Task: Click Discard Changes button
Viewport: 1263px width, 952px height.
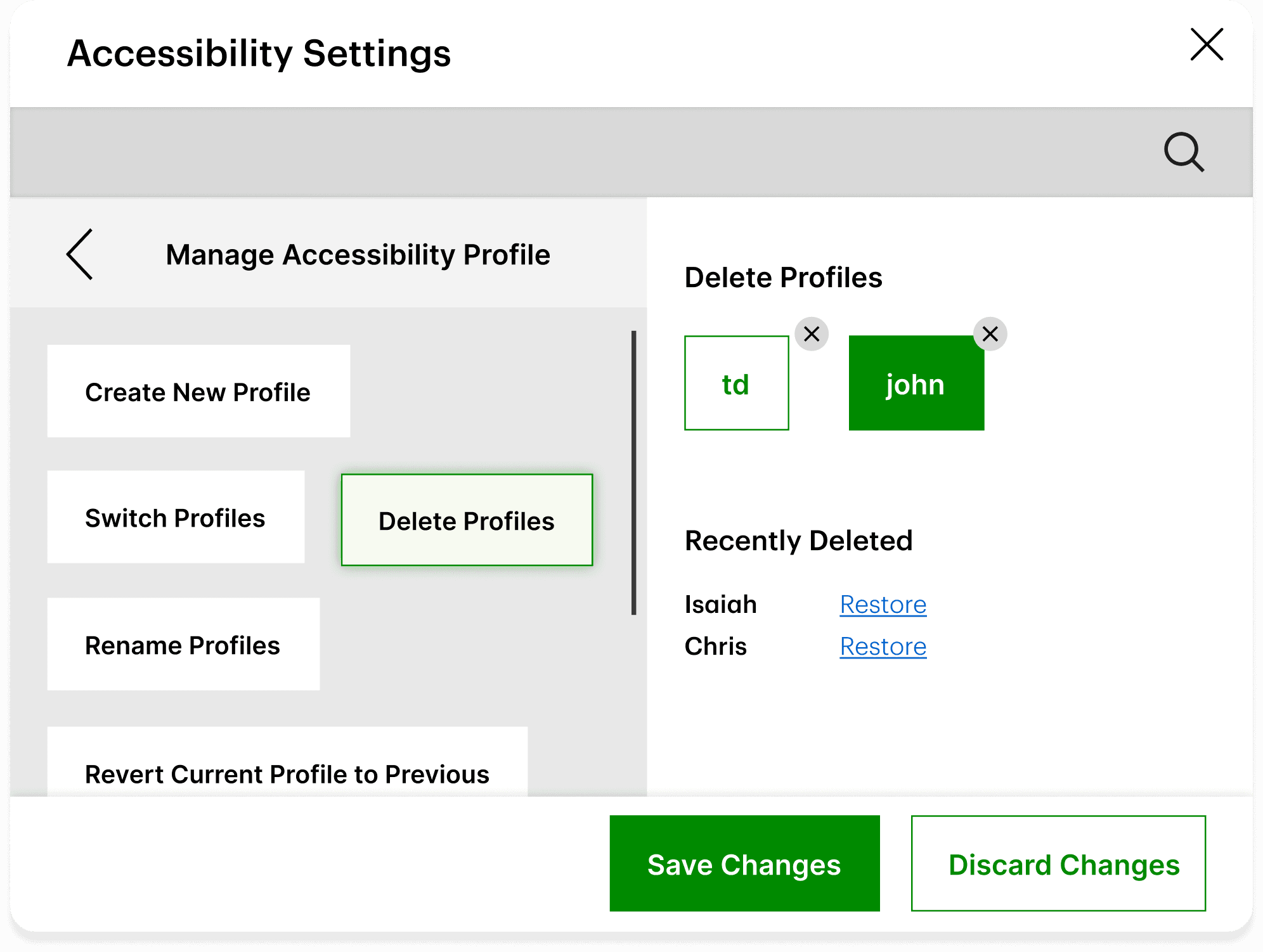Action: tap(1058, 863)
